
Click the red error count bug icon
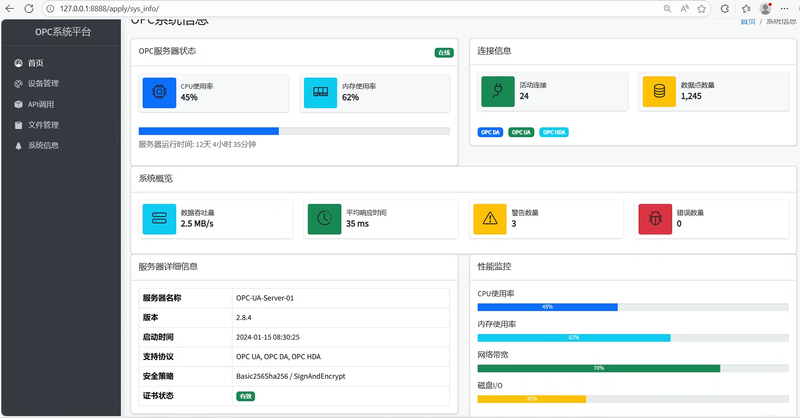tap(655, 218)
